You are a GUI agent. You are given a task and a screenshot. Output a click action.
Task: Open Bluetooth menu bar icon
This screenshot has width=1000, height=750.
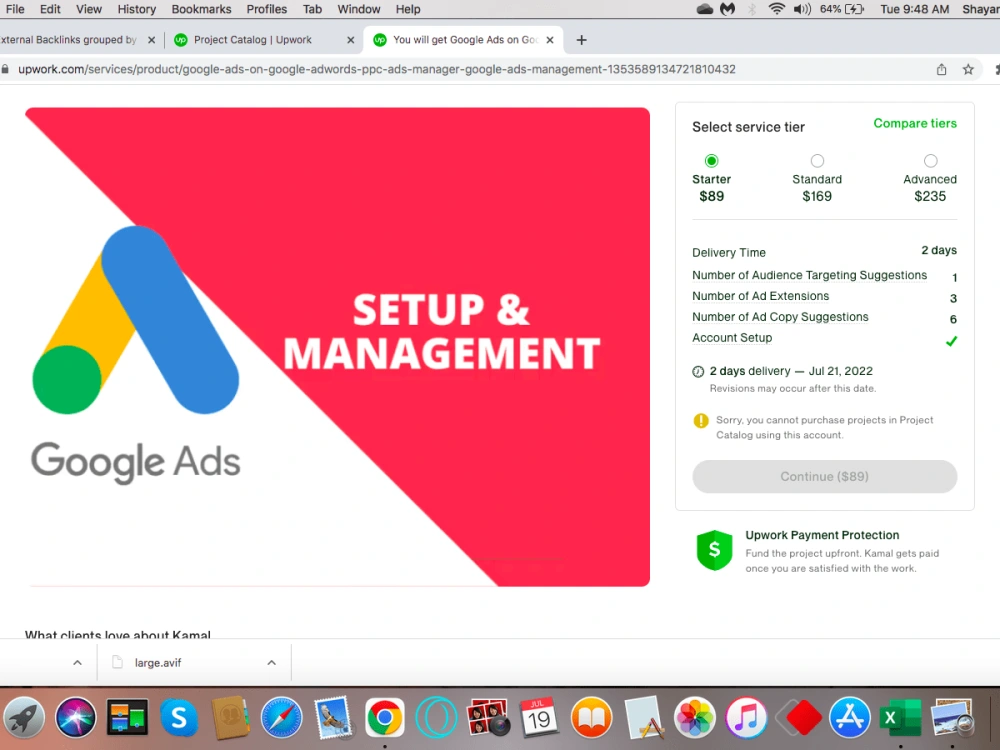tap(752, 9)
